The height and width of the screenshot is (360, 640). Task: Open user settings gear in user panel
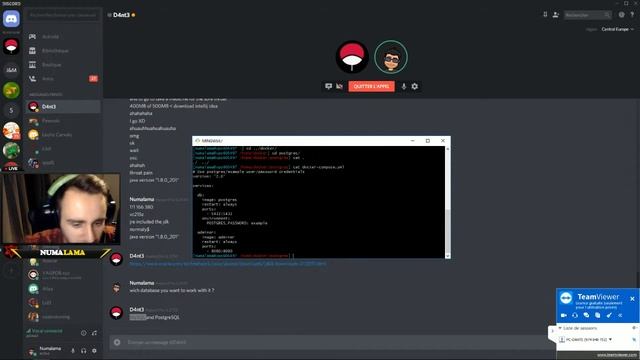tap(94, 351)
